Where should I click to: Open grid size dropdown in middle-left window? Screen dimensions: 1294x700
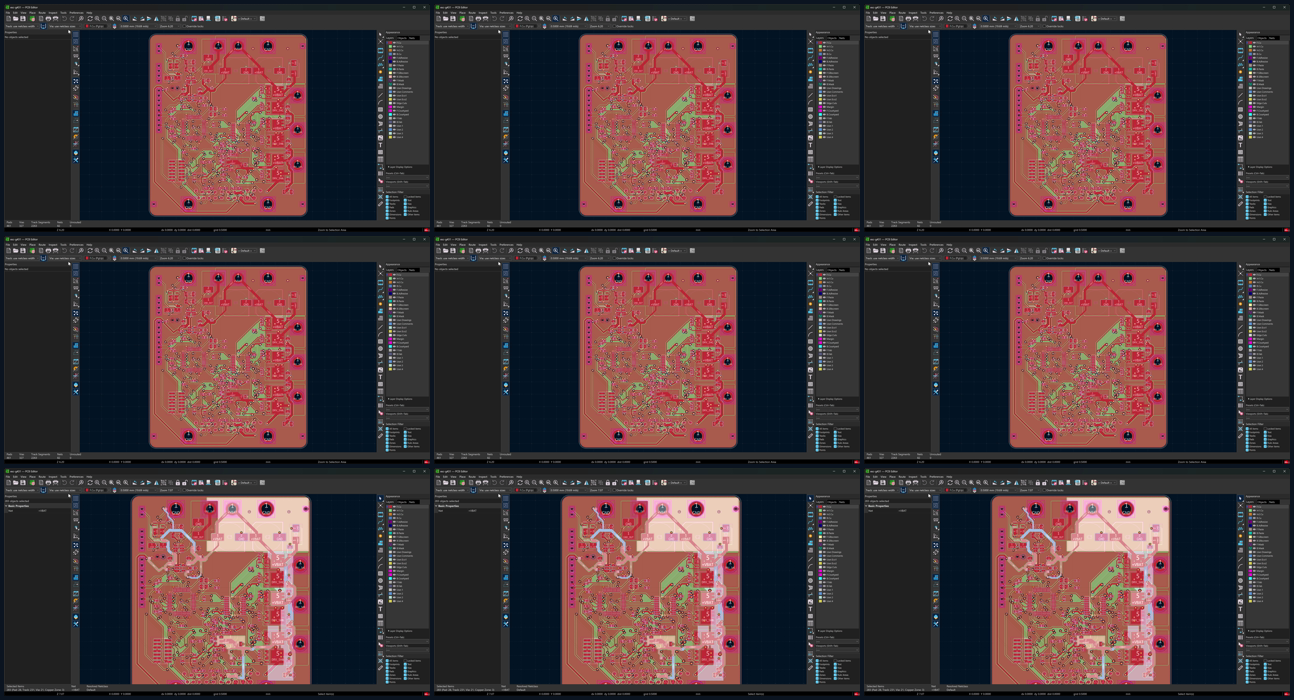(138, 258)
